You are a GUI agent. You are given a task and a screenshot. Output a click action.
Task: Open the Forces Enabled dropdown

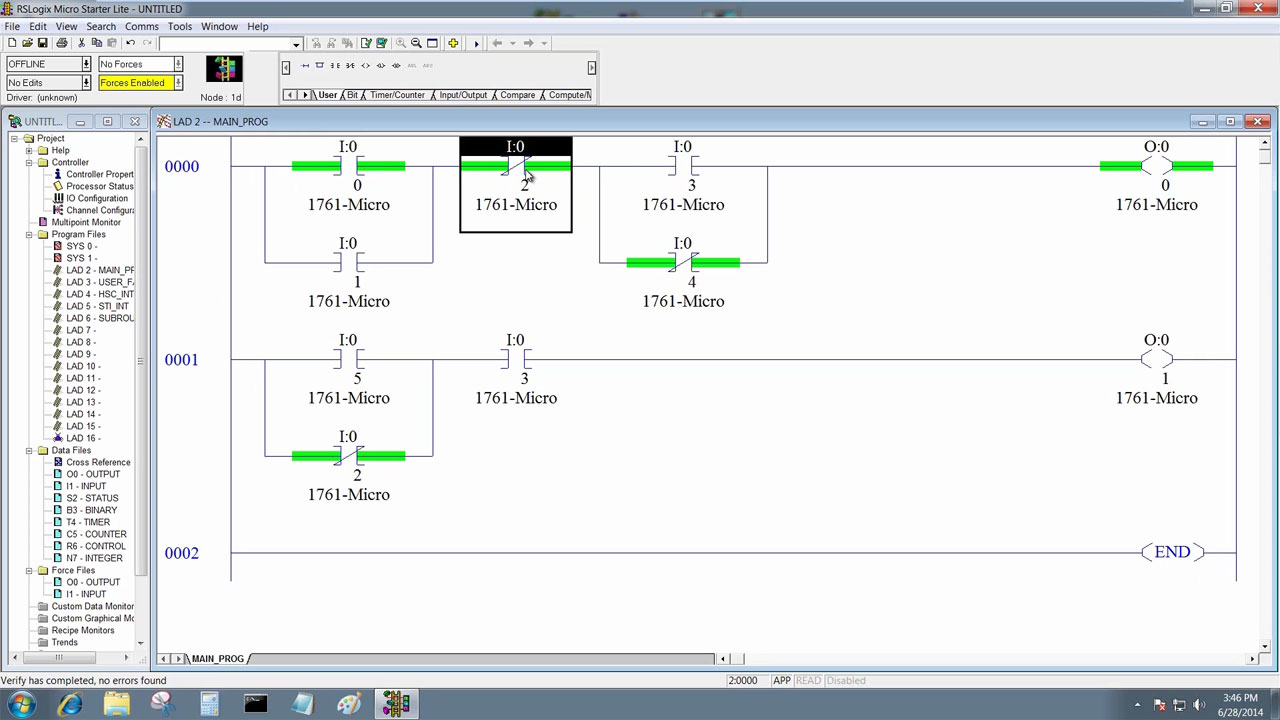tap(178, 83)
